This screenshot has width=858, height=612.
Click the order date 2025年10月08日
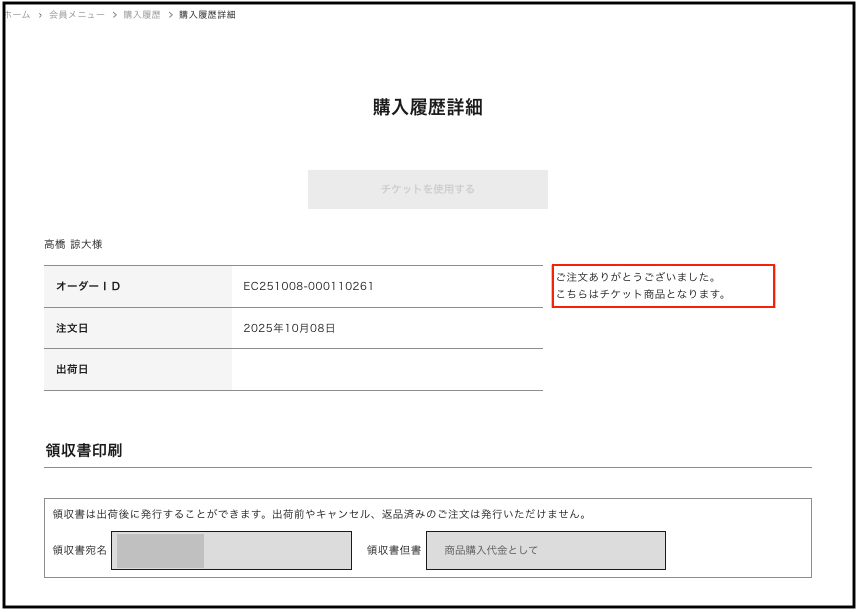[x=289, y=328]
